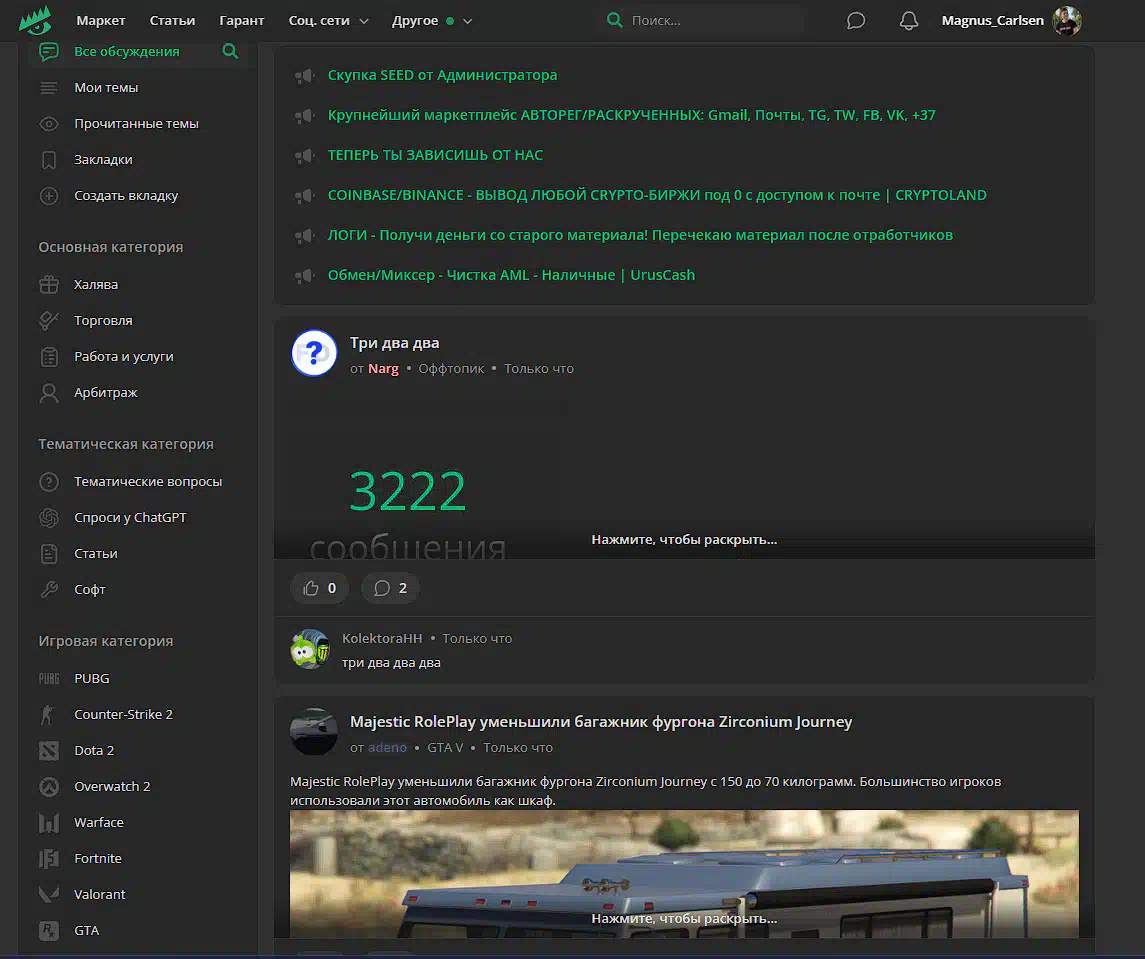
Task: Click into the Поиск search field
Action: pos(705,20)
